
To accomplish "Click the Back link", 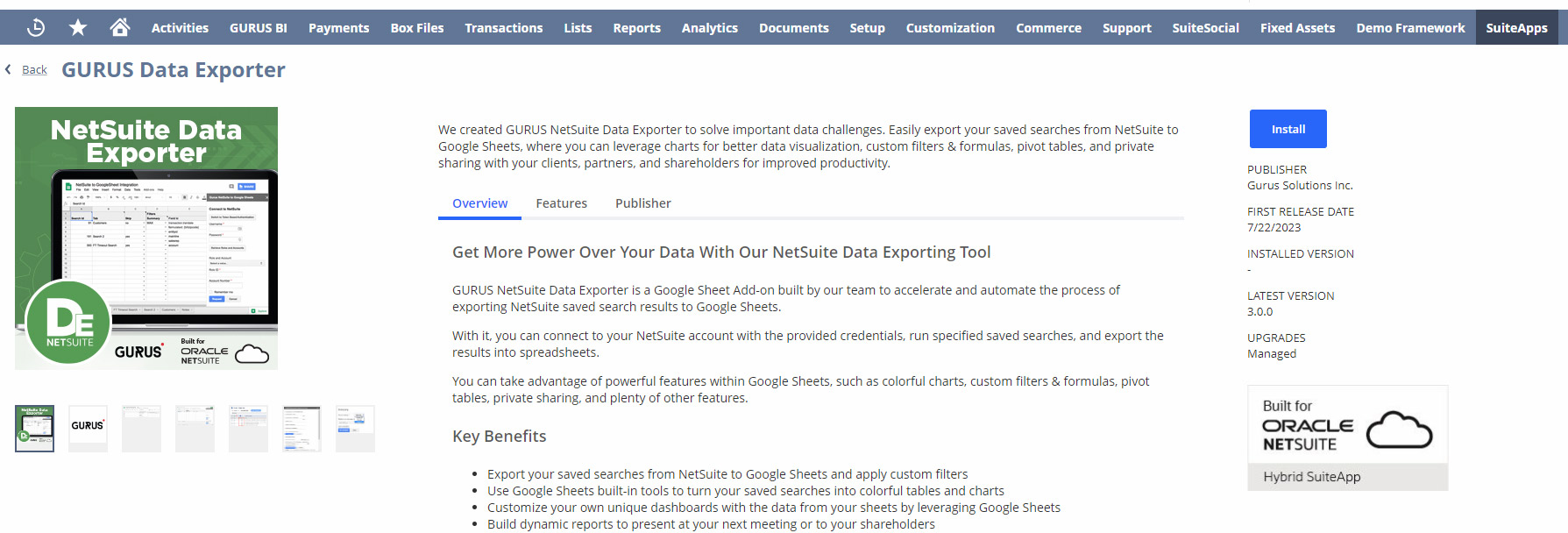I will coord(34,68).
